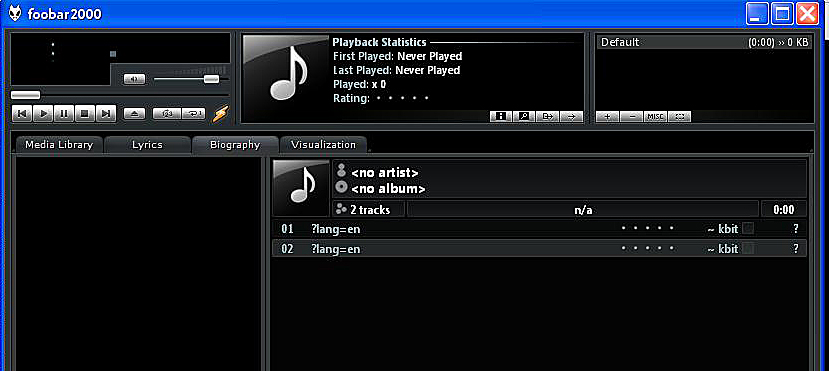The width and height of the screenshot is (829, 371).
Task: Close the foobar2000 window
Action: pyautogui.click(x=807, y=13)
